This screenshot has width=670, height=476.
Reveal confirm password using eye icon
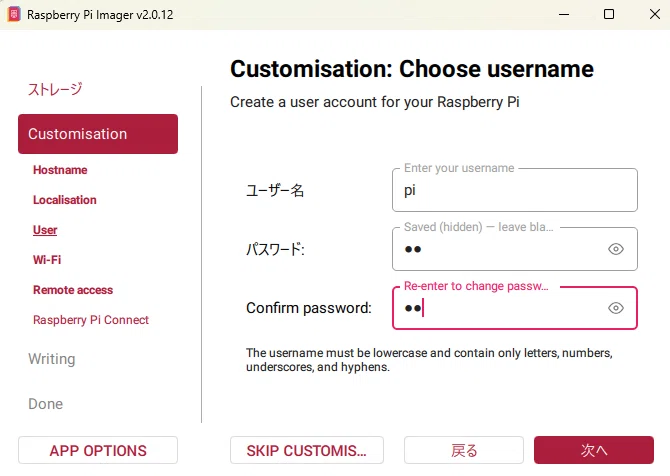(x=615, y=308)
